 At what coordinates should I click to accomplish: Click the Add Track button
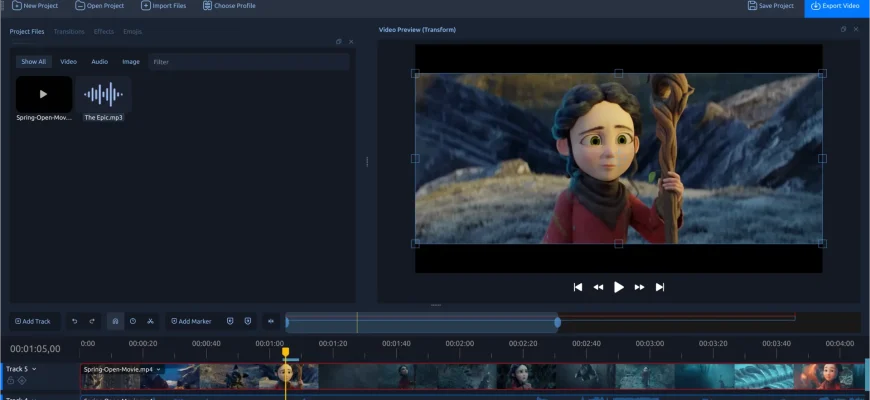tap(35, 321)
